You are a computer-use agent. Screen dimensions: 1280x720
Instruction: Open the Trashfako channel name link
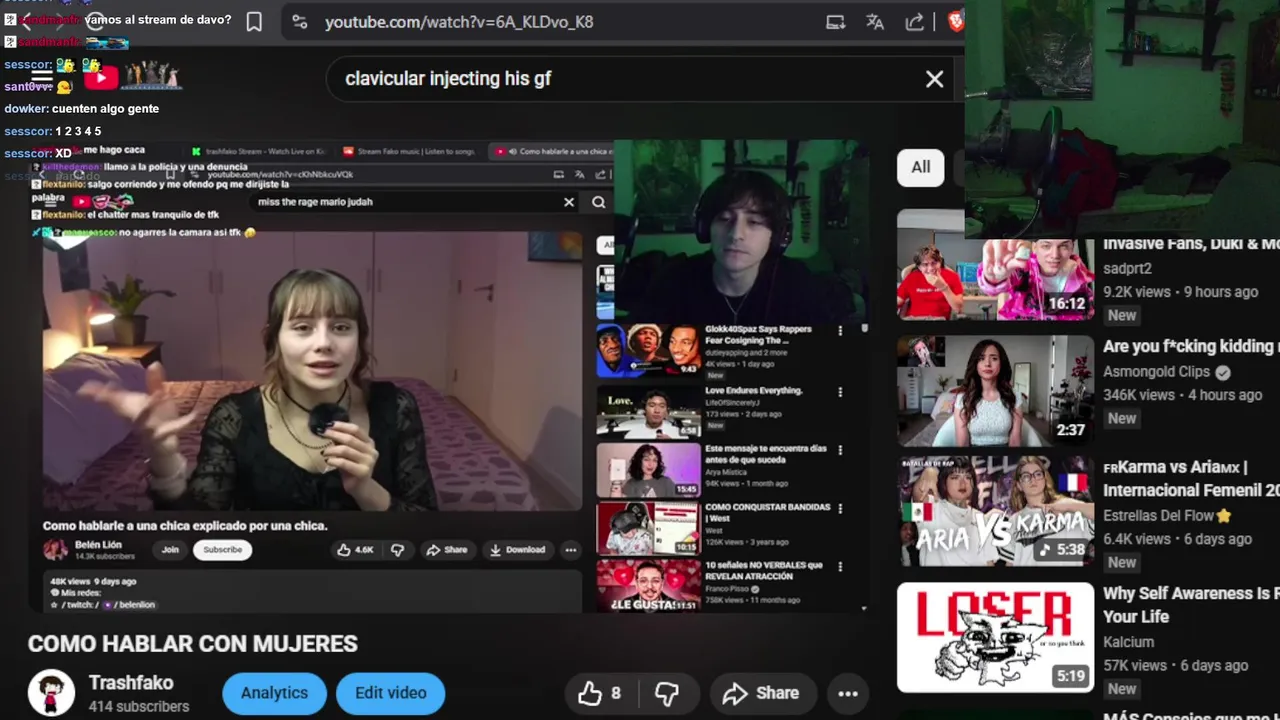coord(131,683)
